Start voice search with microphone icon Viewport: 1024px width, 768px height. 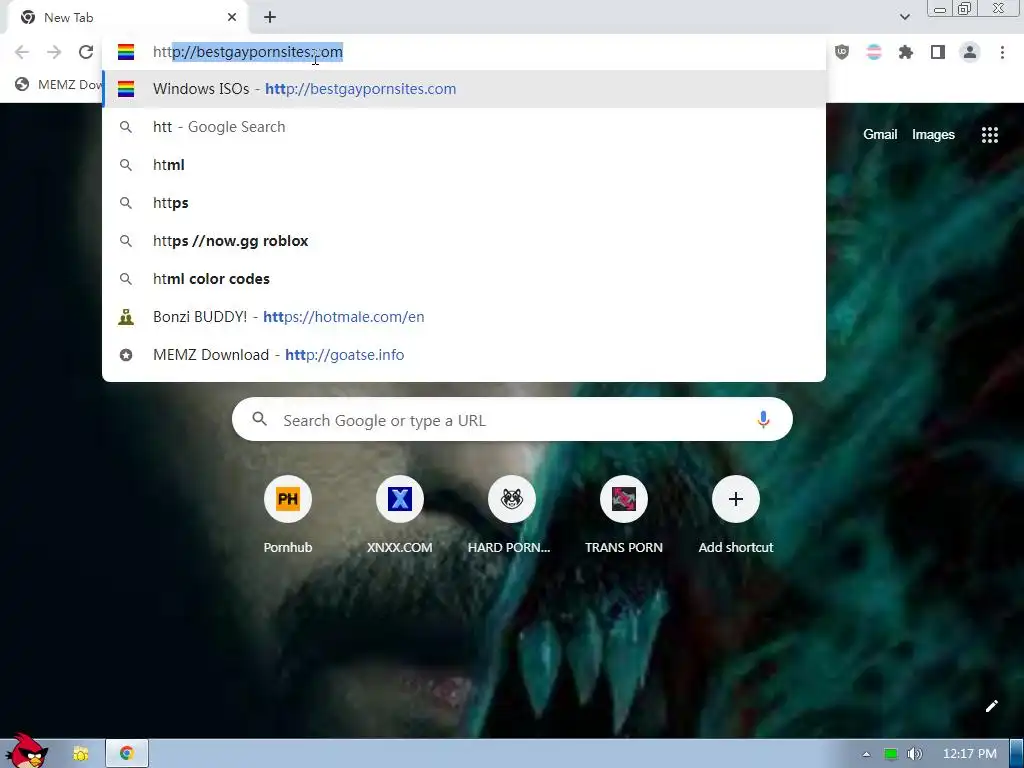point(763,419)
